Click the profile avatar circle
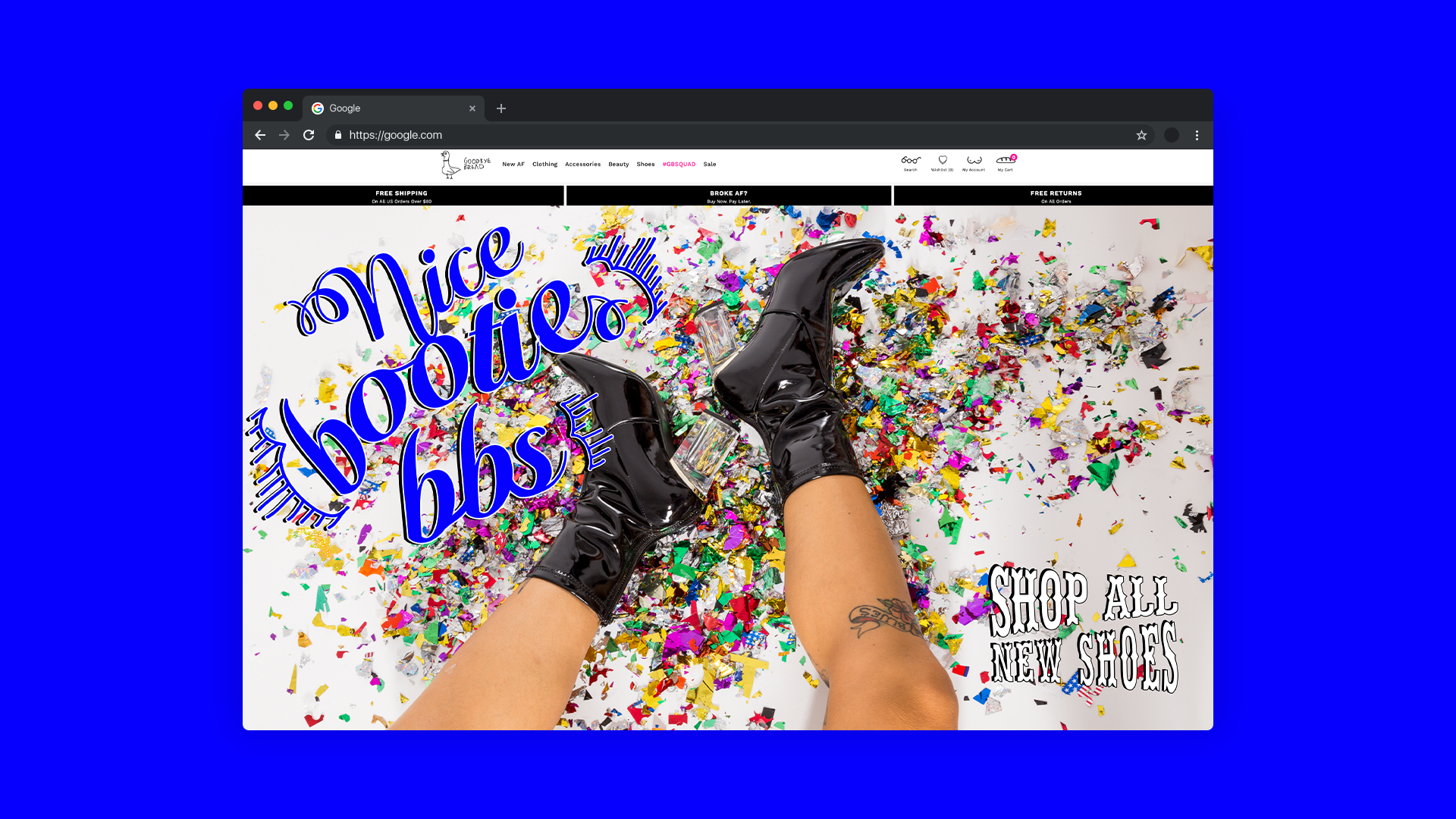 [1172, 135]
